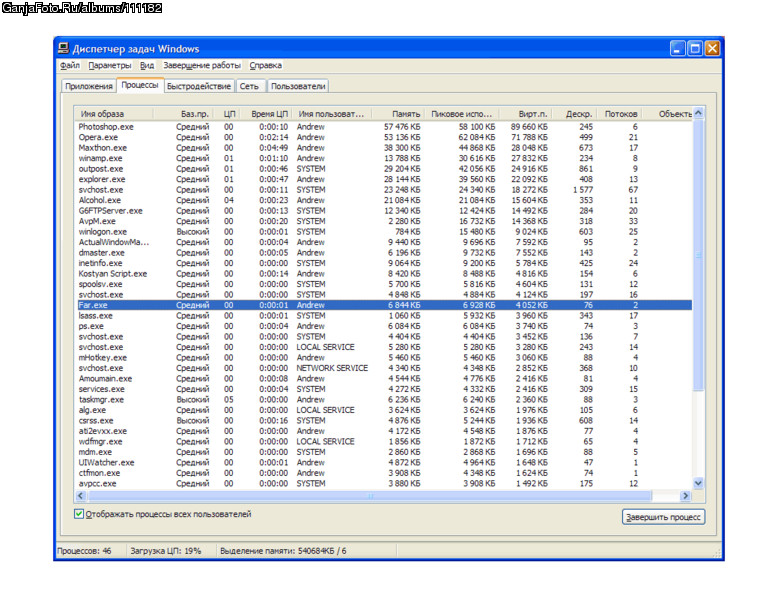
Task: Select the Photoshop.exe process row
Action: (384, 127)
